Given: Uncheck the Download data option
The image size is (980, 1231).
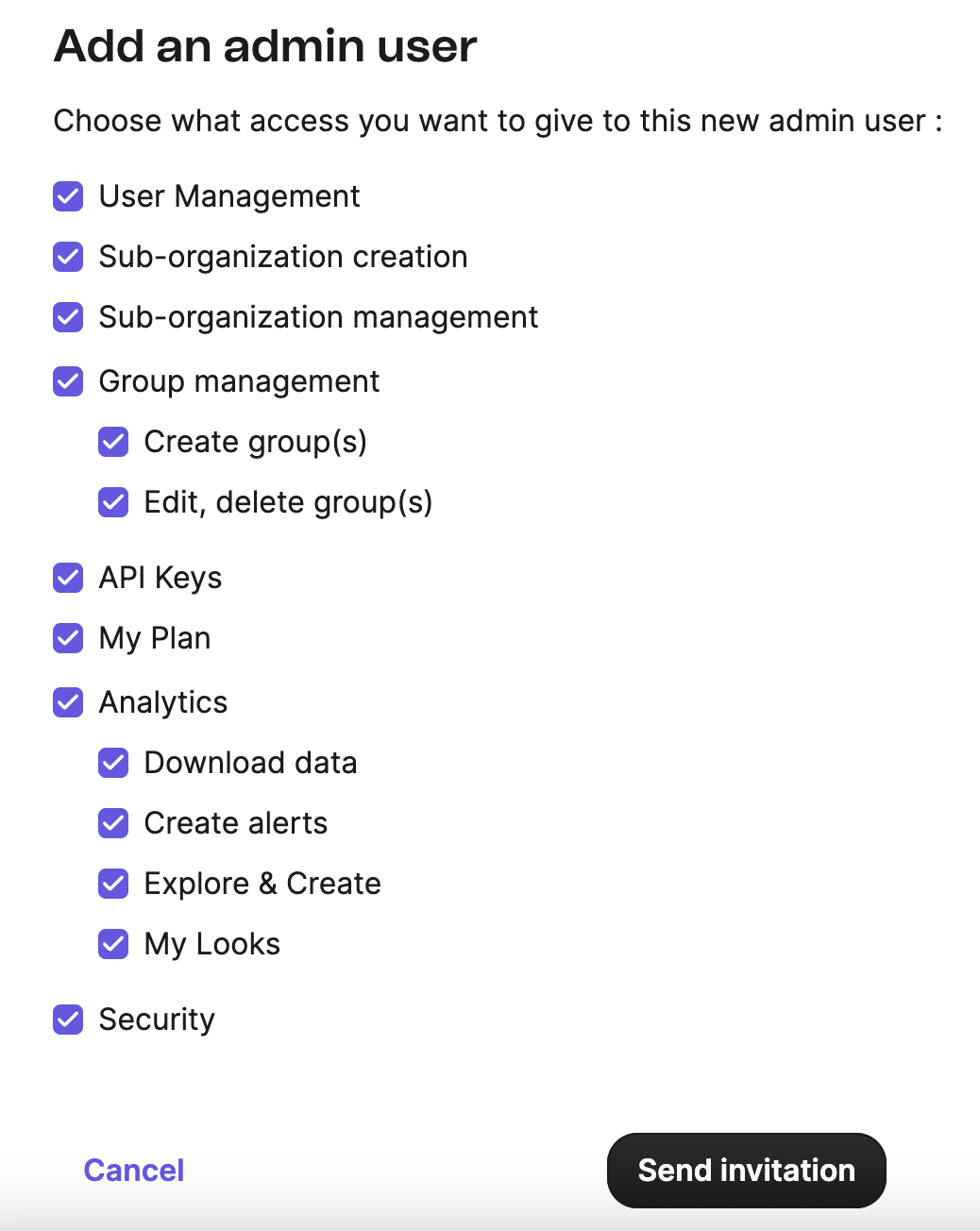Looking at the screenshot, I should point(113,763).
